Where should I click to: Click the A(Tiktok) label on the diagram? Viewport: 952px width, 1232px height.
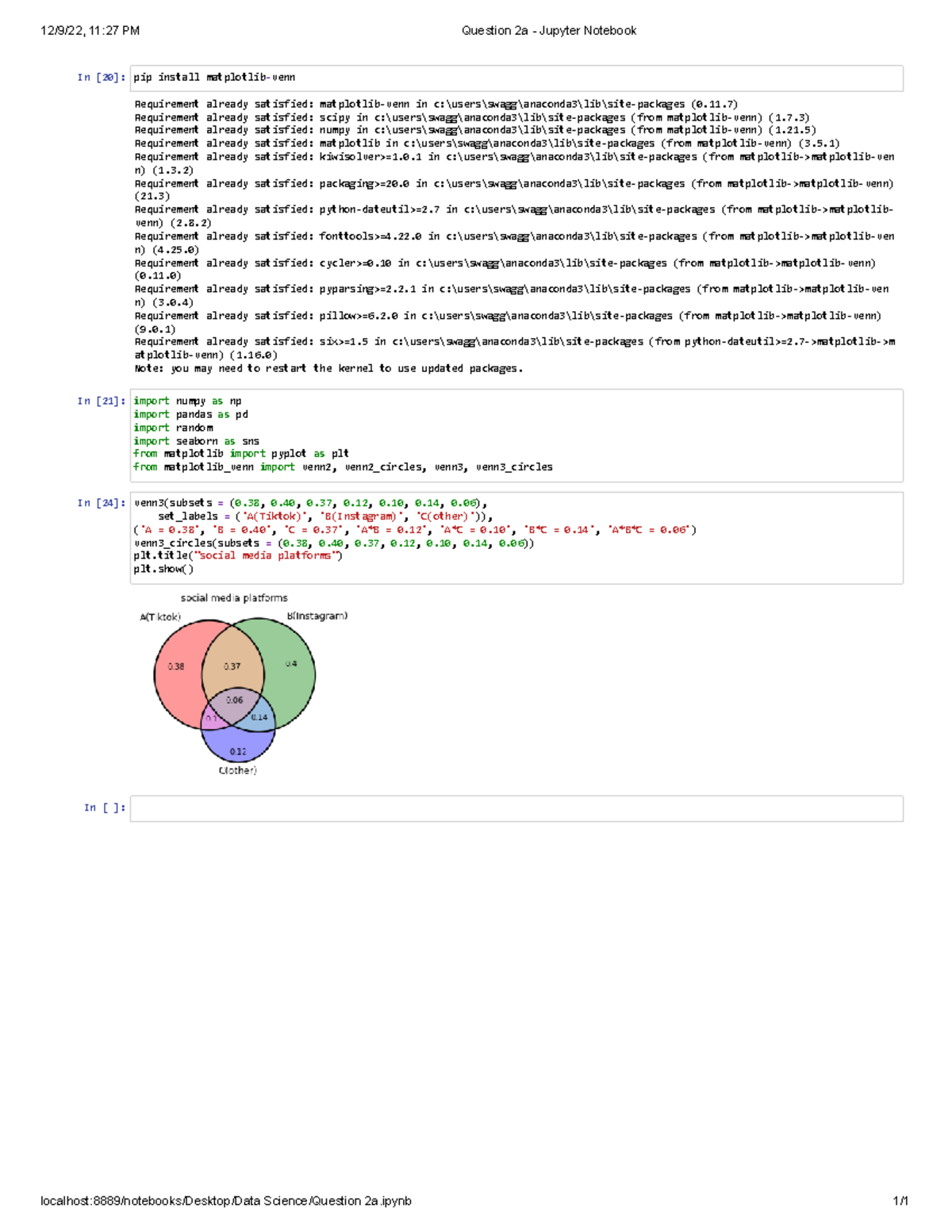[x=161, y=615]
